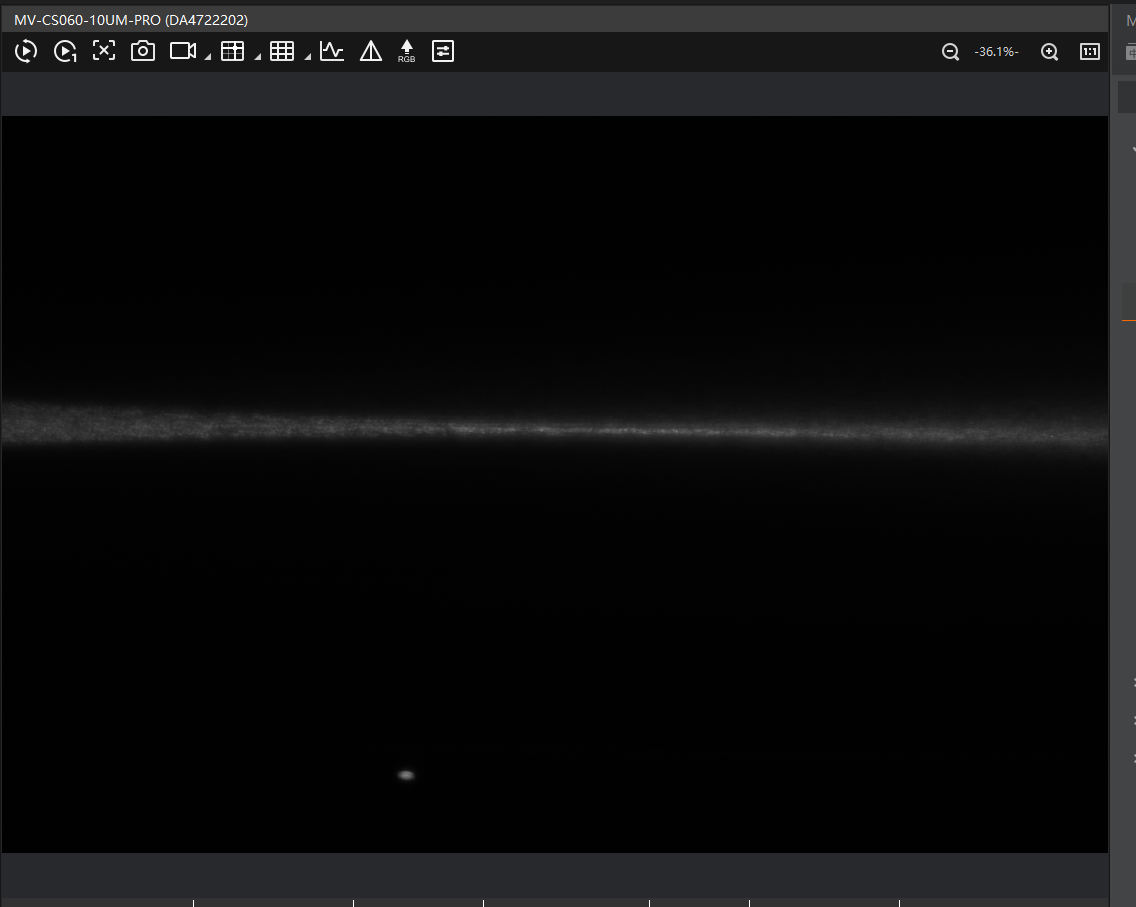This screenshot has width=1136, height=907.
Task: Trigger single frame acquisition icon
Action: click(65, 51)
